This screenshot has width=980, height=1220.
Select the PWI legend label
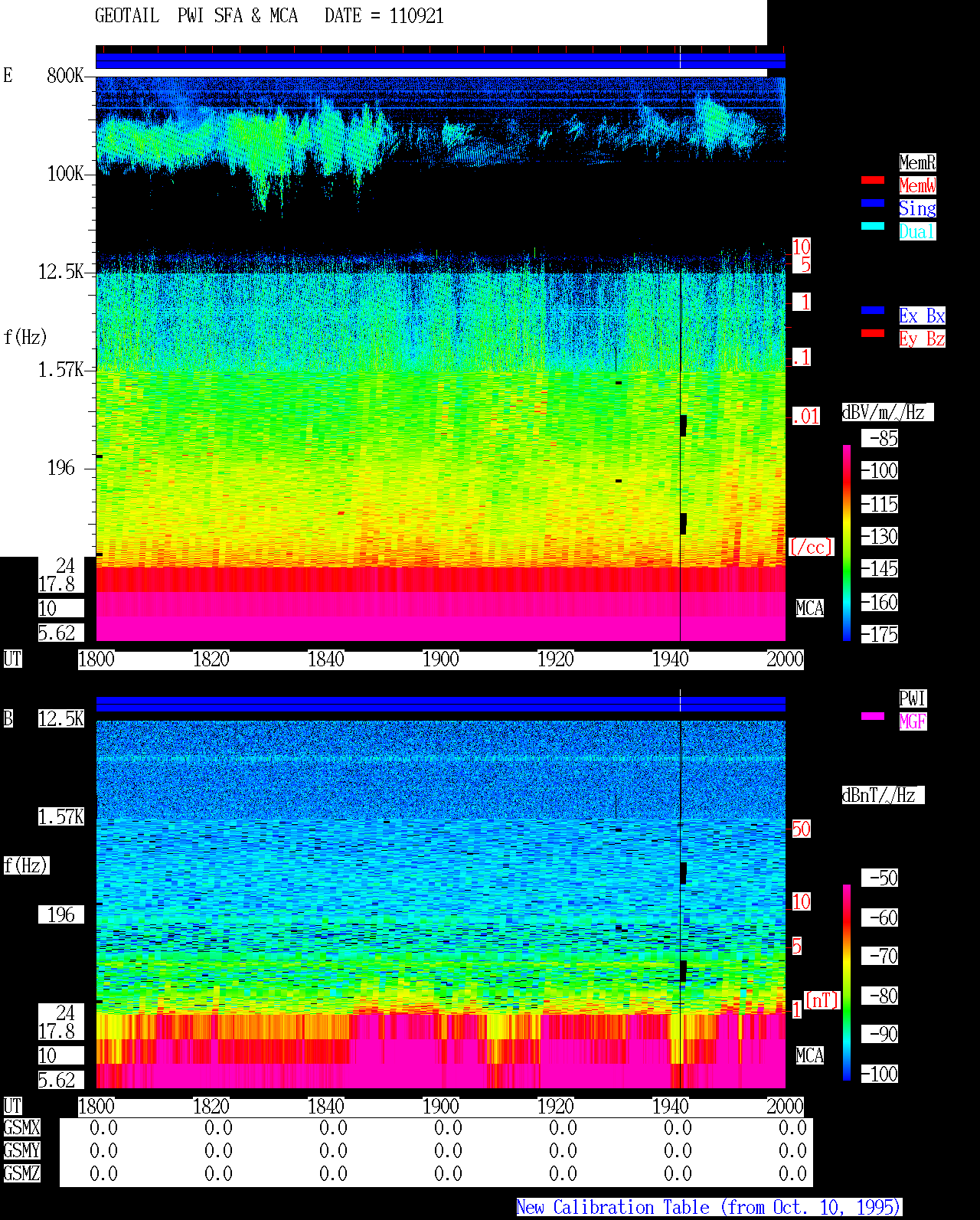tap(913, 698)
